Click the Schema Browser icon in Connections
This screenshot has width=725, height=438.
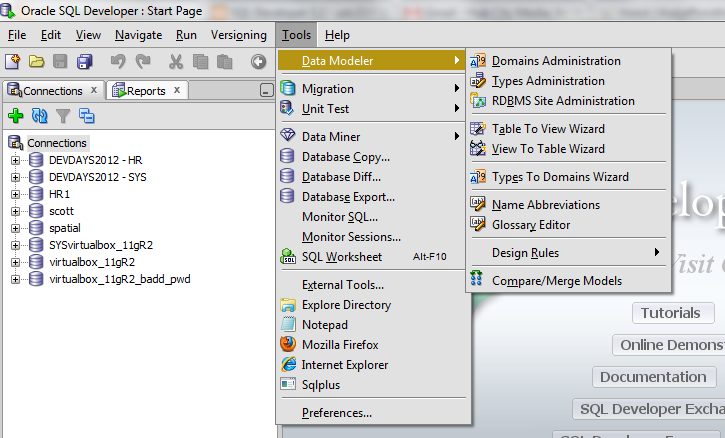(86, 116)
